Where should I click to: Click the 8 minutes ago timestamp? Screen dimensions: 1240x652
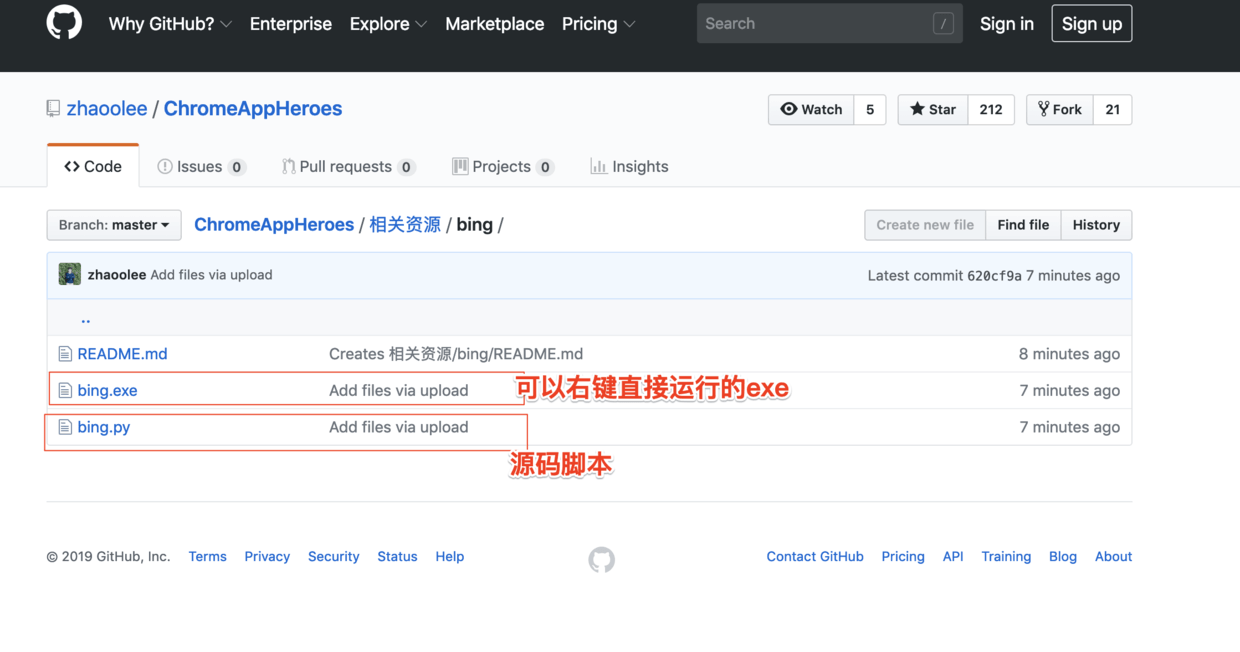[1069, 354]
